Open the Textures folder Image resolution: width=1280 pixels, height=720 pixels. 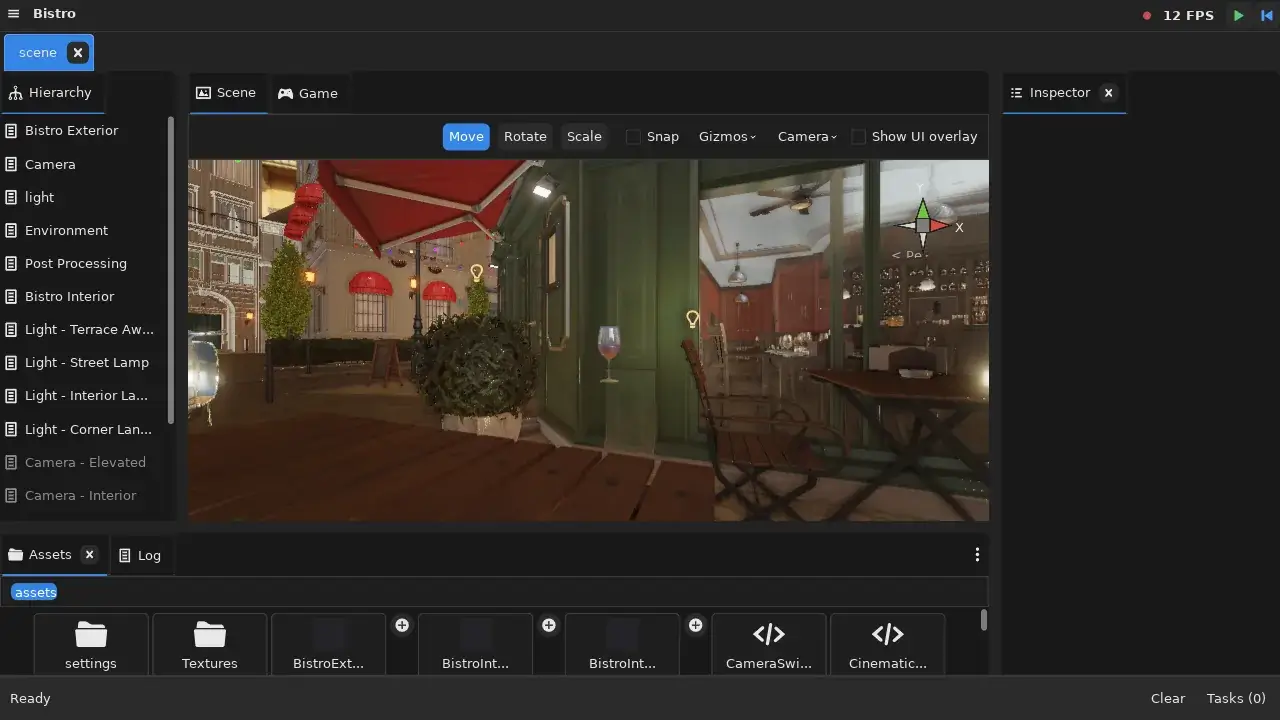tap(210, 644)
